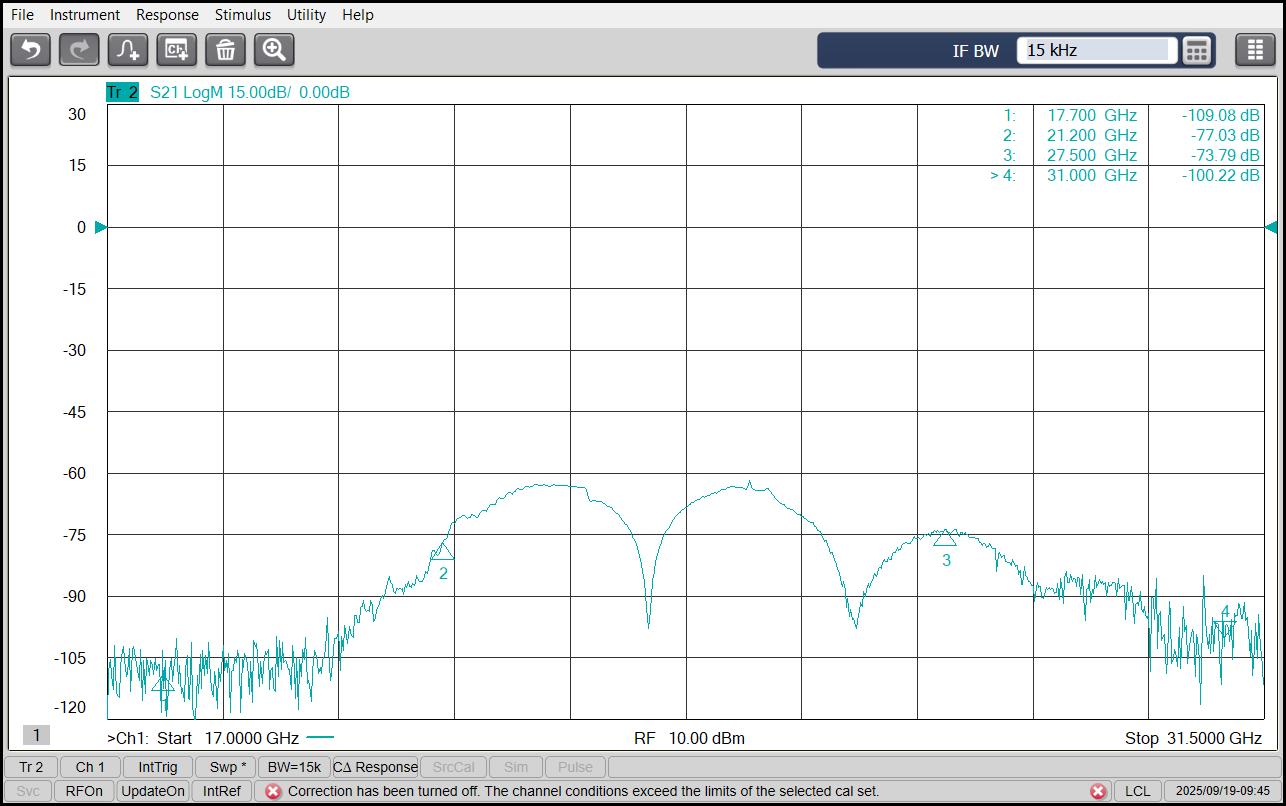Open the Response menu
This screenshot has width=1286, height=806.
coord(167,15)
